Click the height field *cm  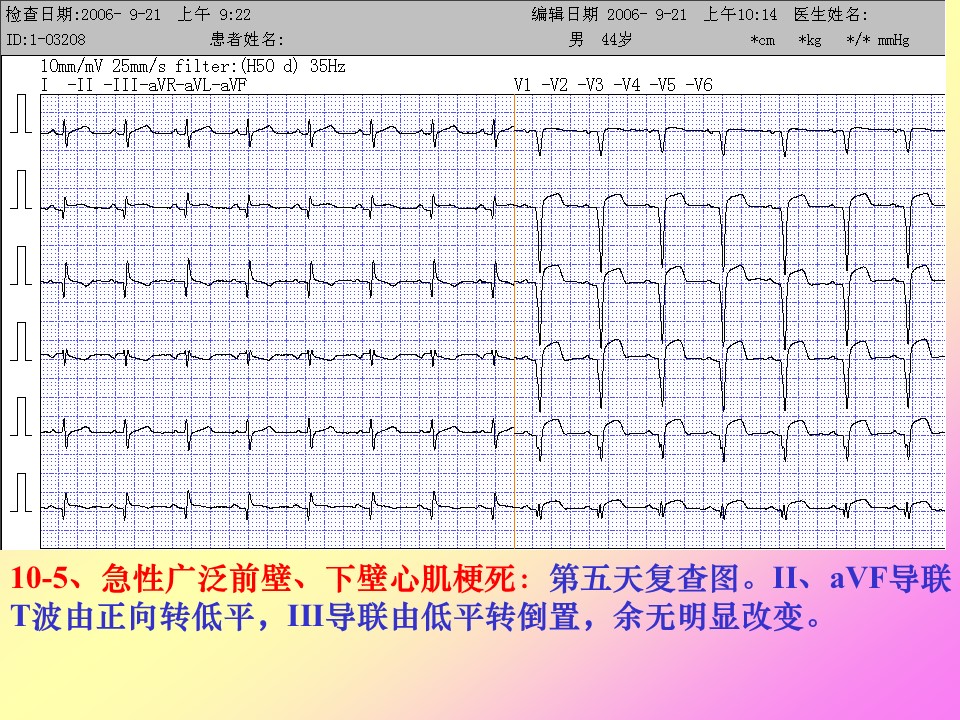pyautogui.click(x=762, y=40)
